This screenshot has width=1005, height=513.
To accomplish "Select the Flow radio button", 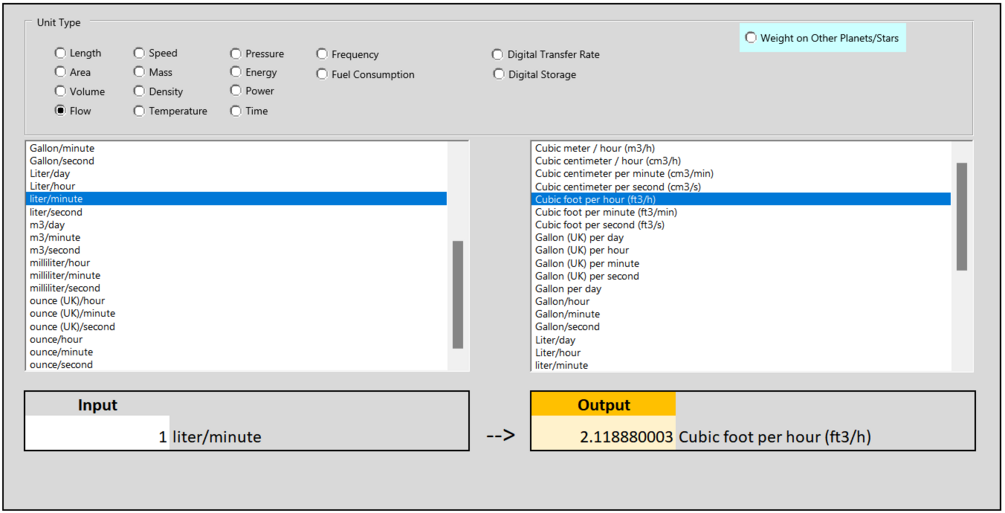I will (60, 110).
